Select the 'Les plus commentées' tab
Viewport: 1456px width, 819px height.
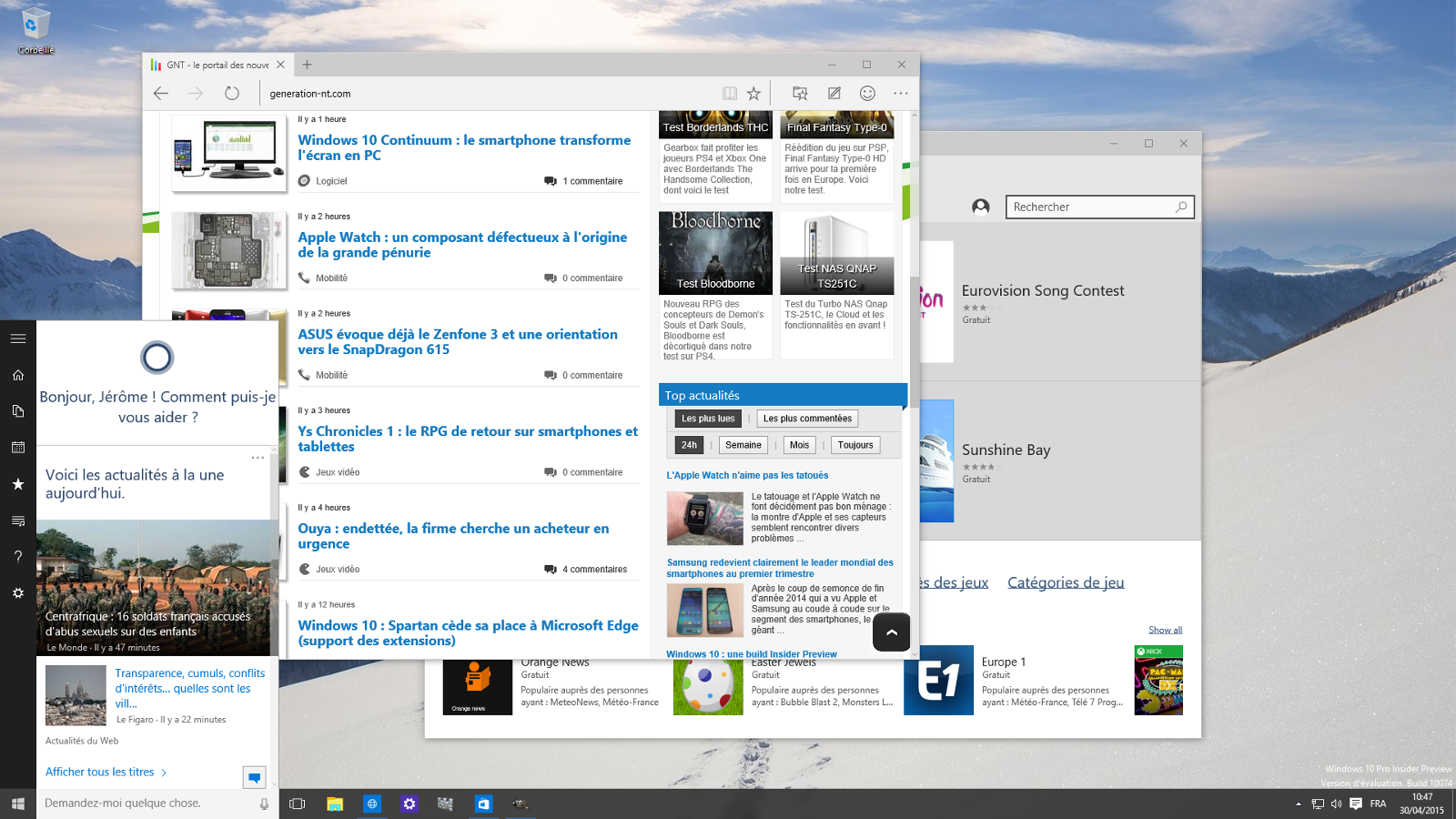tap(807, 419)
